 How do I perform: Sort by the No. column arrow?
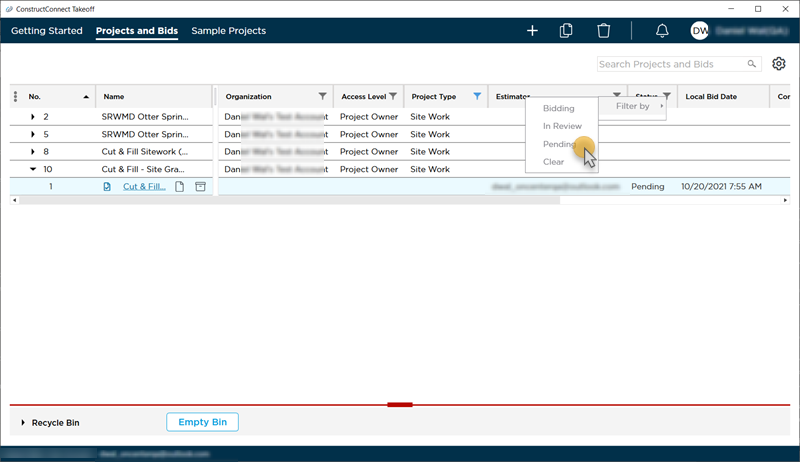point(86,96)
